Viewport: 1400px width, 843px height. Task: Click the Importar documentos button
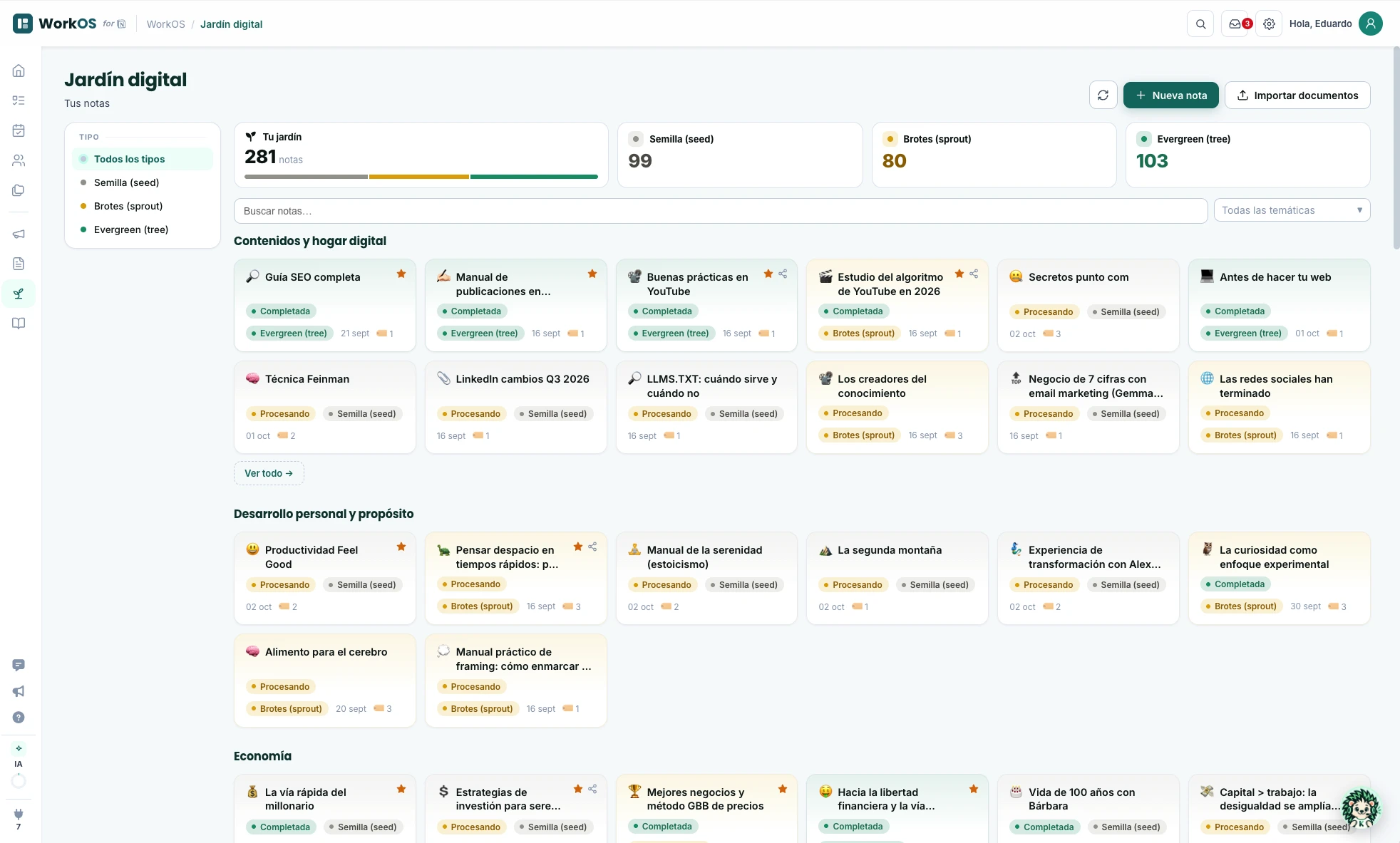[1297, 95]
